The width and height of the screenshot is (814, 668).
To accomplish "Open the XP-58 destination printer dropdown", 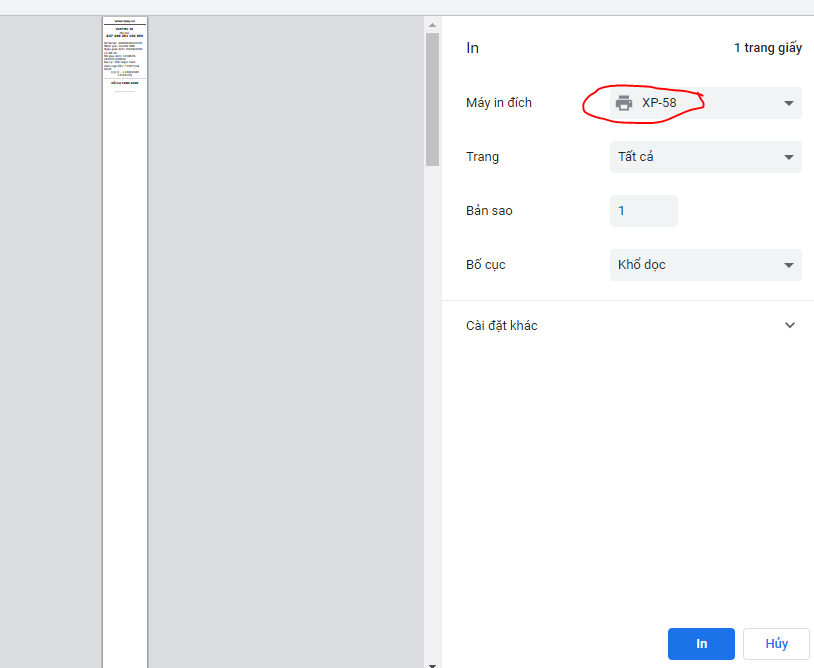I will 705,103.
